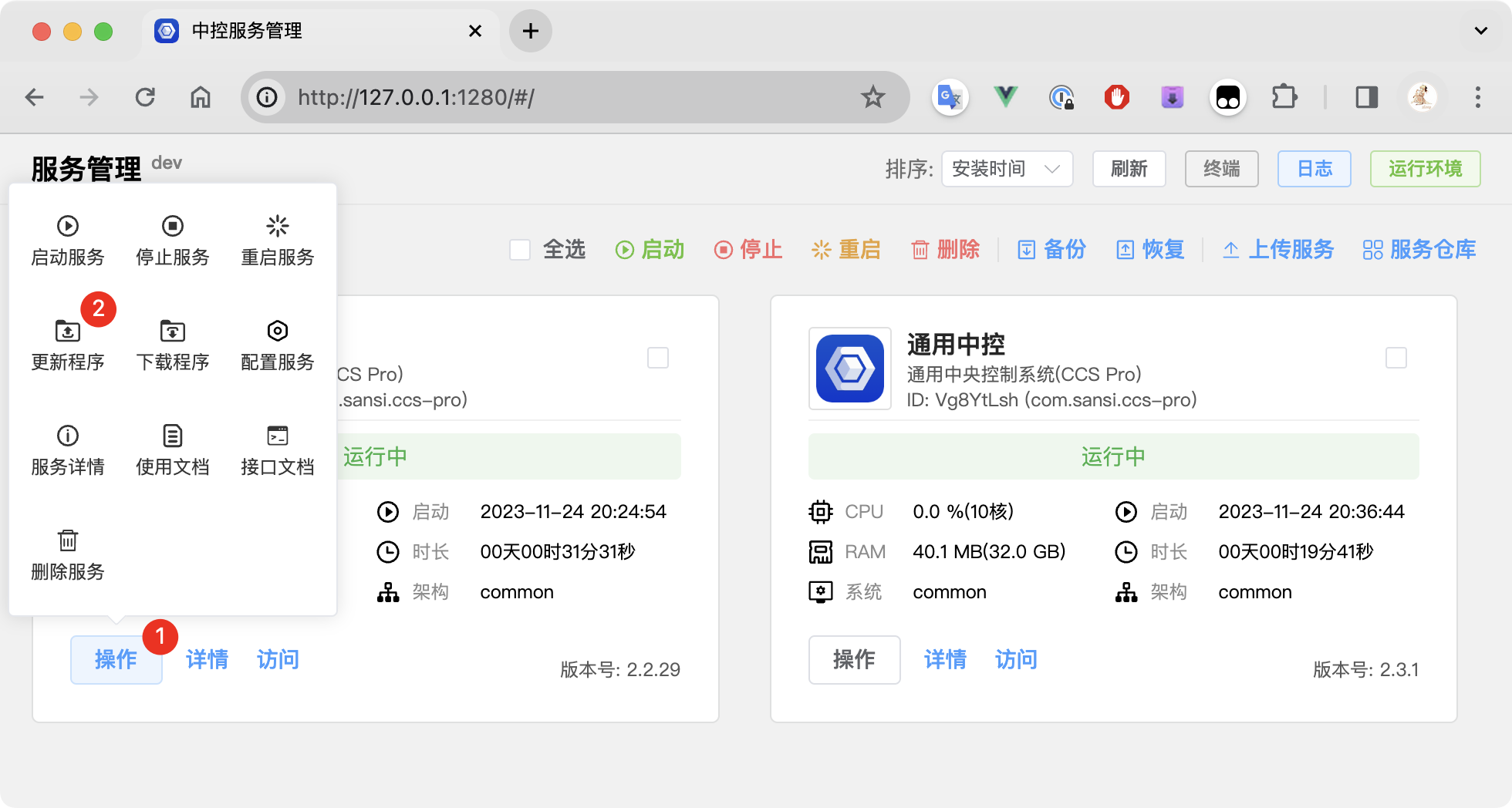
Task: Open 使用文档 document icon
Action: (173, 436)
